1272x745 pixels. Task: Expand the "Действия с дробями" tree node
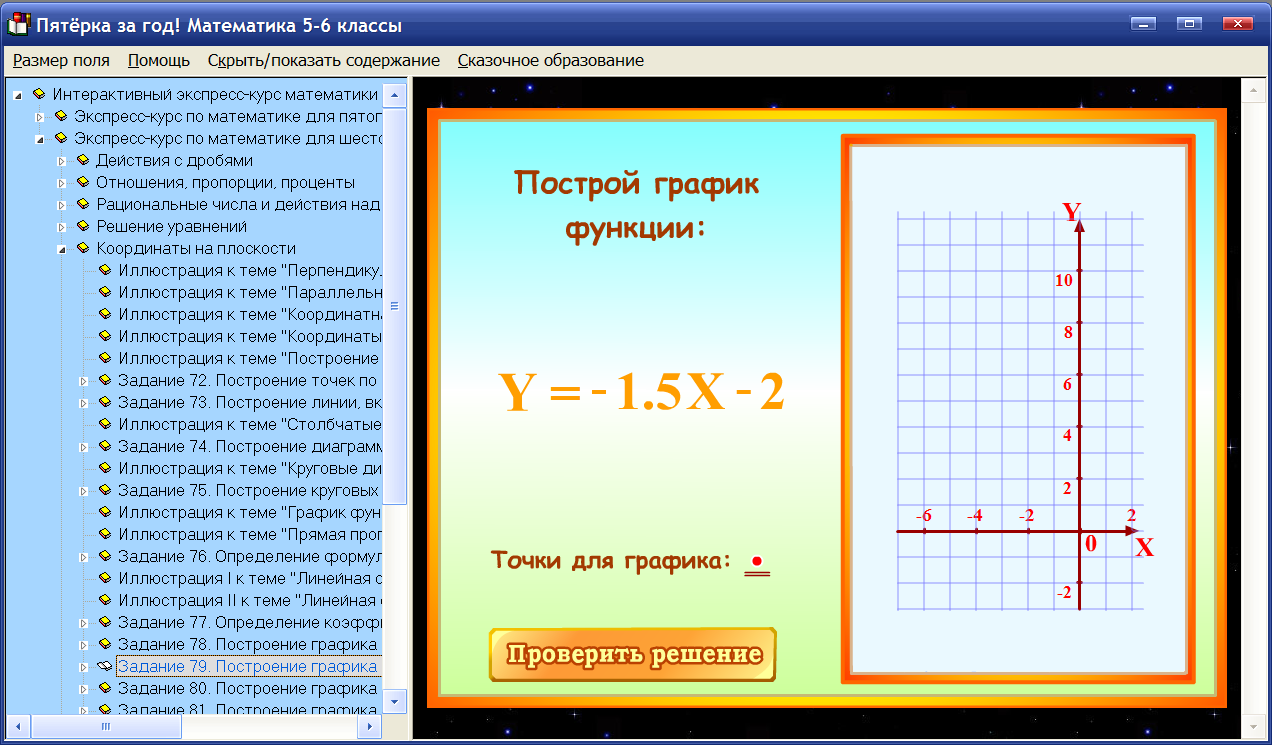[64, 160]
